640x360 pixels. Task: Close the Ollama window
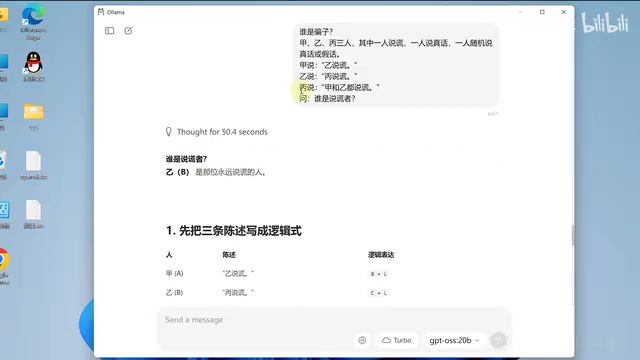pyautogui.click(x=564, y=12)
